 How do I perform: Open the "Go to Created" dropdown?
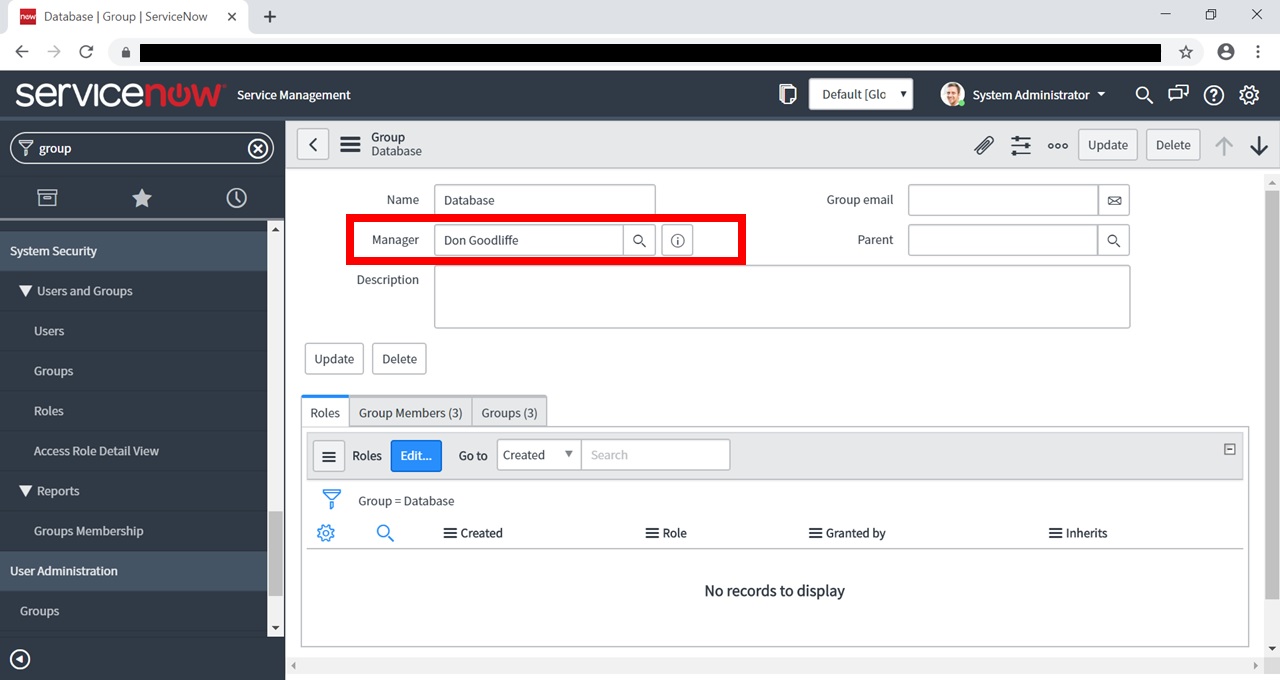[x=537, y=454]
